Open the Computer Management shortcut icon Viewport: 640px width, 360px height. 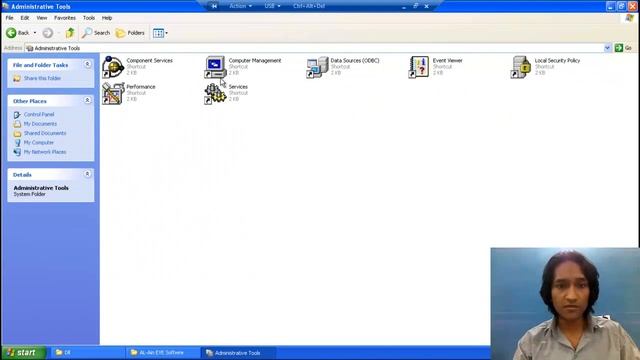point(215,67)
